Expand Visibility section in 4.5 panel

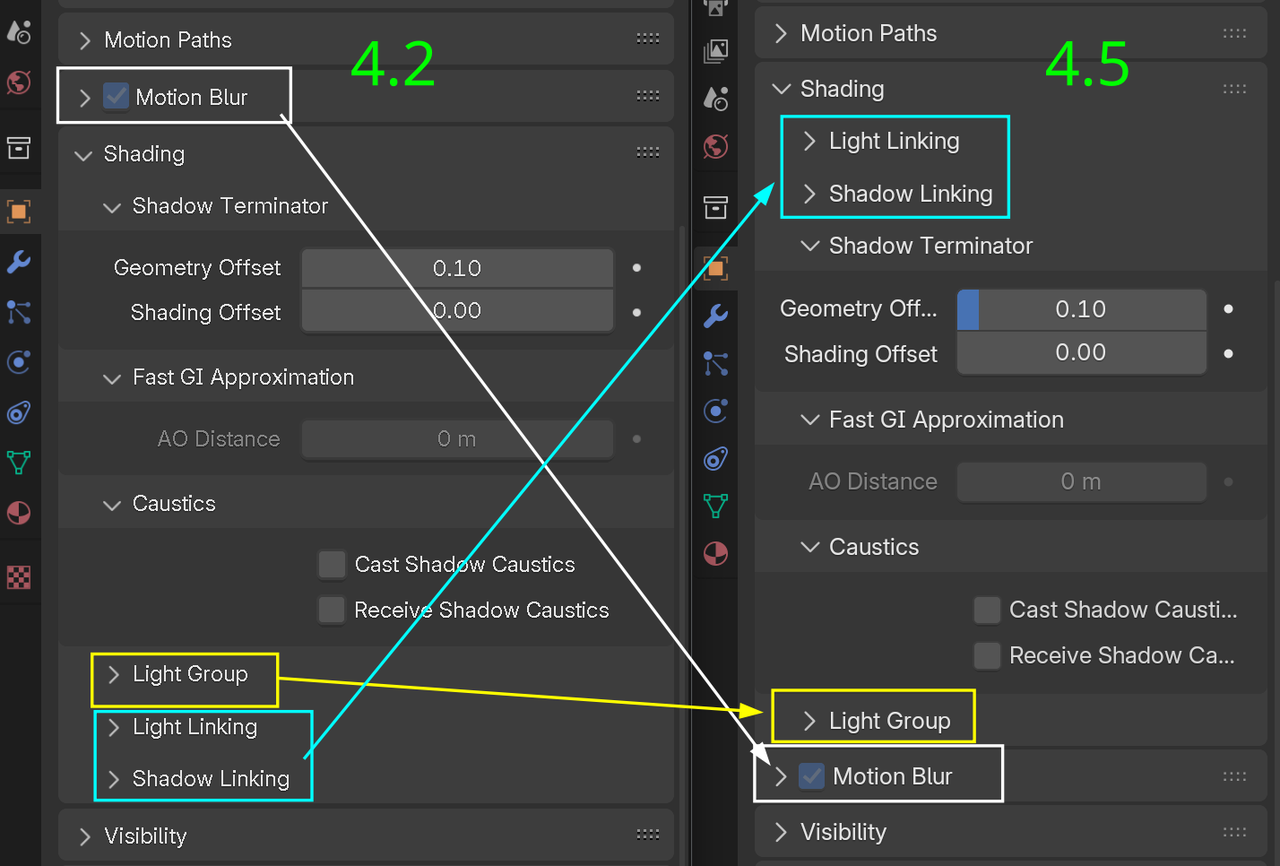point(781,832)
